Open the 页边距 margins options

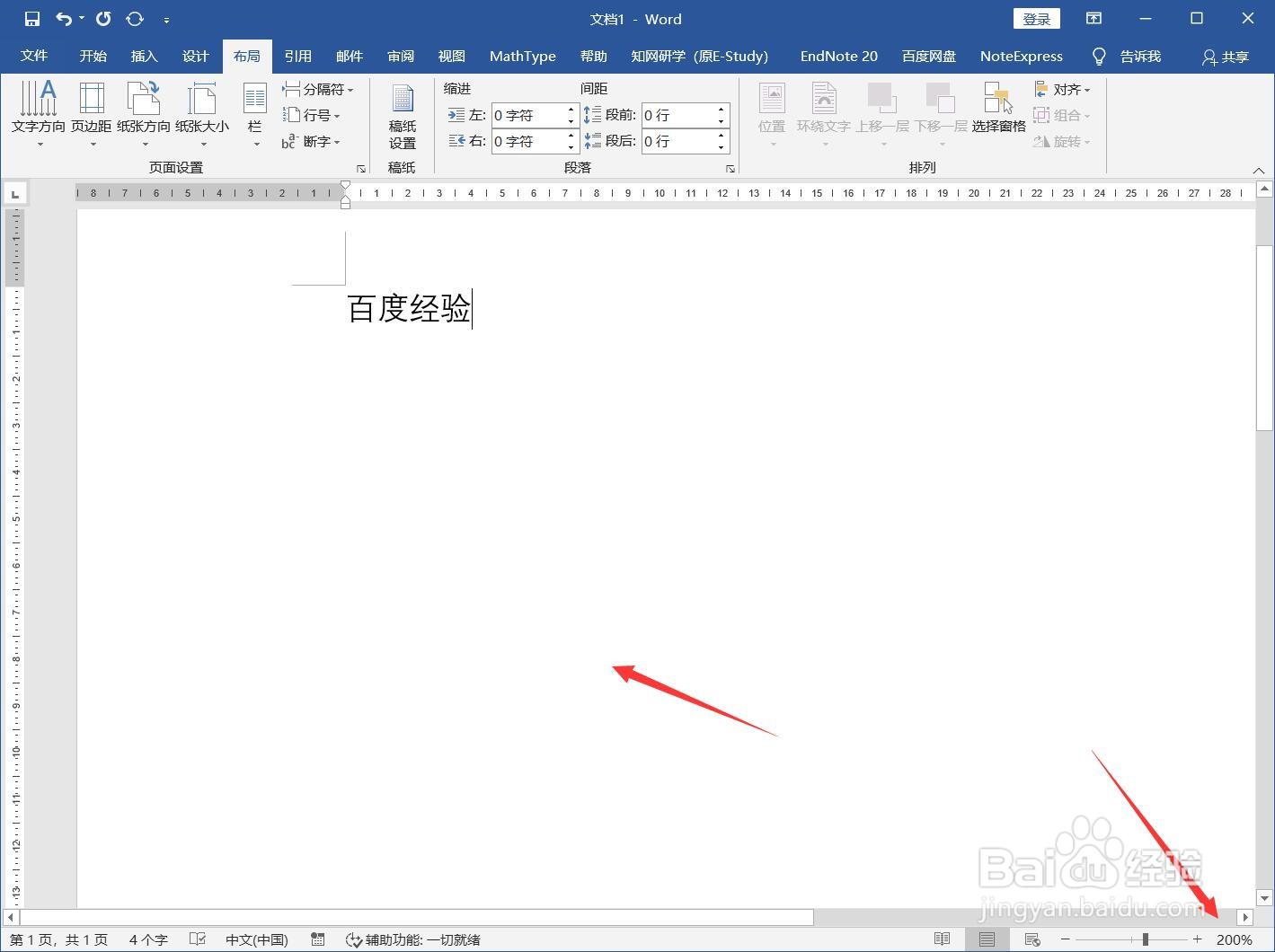(x=91, y=112)
